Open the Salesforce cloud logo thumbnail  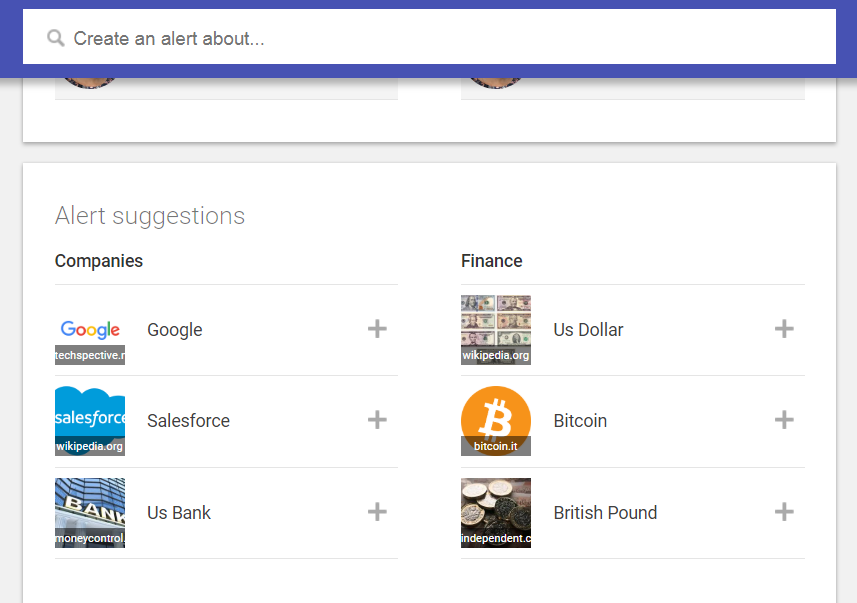pyautogui.click(x=90, y=421)
